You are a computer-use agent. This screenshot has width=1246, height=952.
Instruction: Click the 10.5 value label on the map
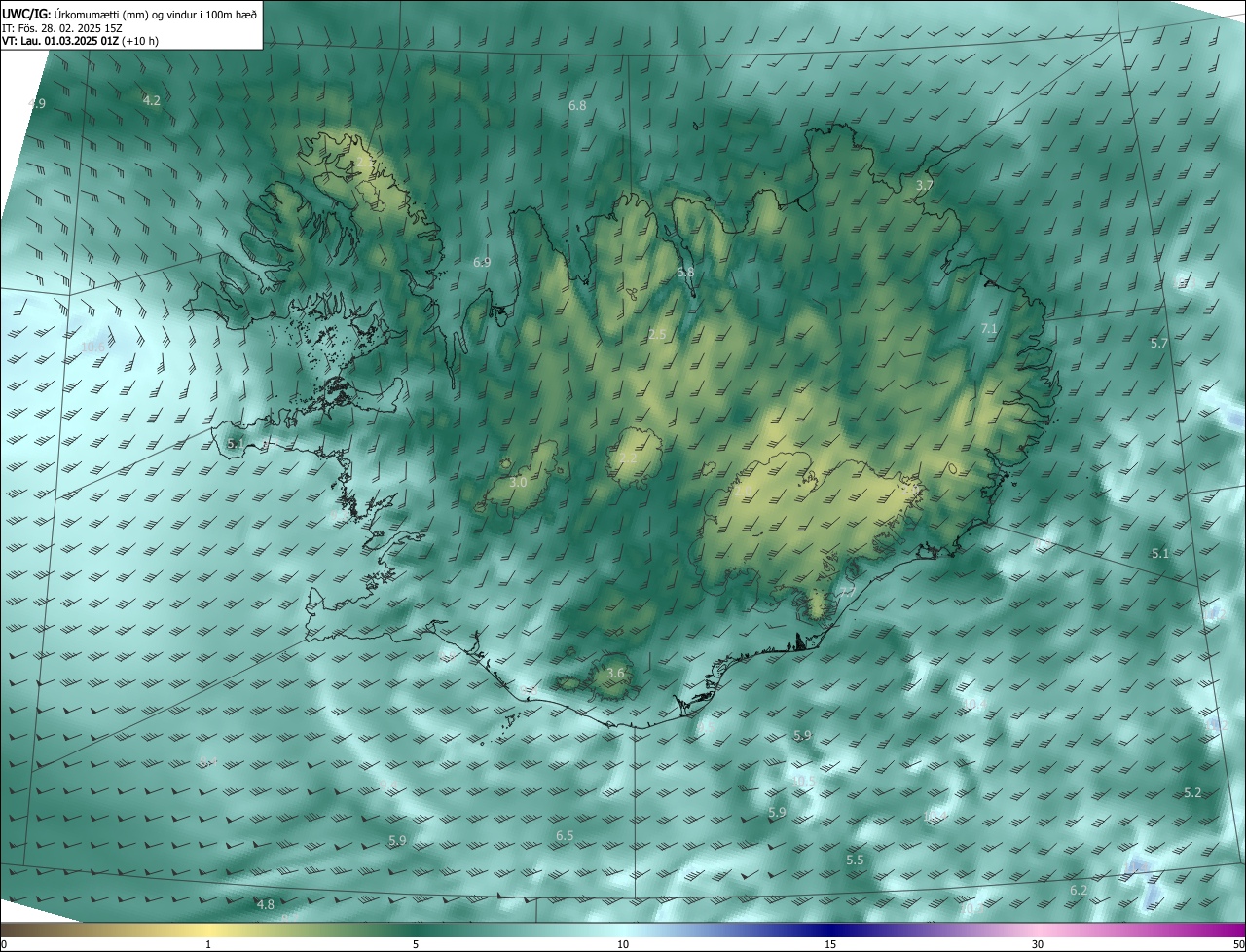pyautogui.click(x=804, y=781)
